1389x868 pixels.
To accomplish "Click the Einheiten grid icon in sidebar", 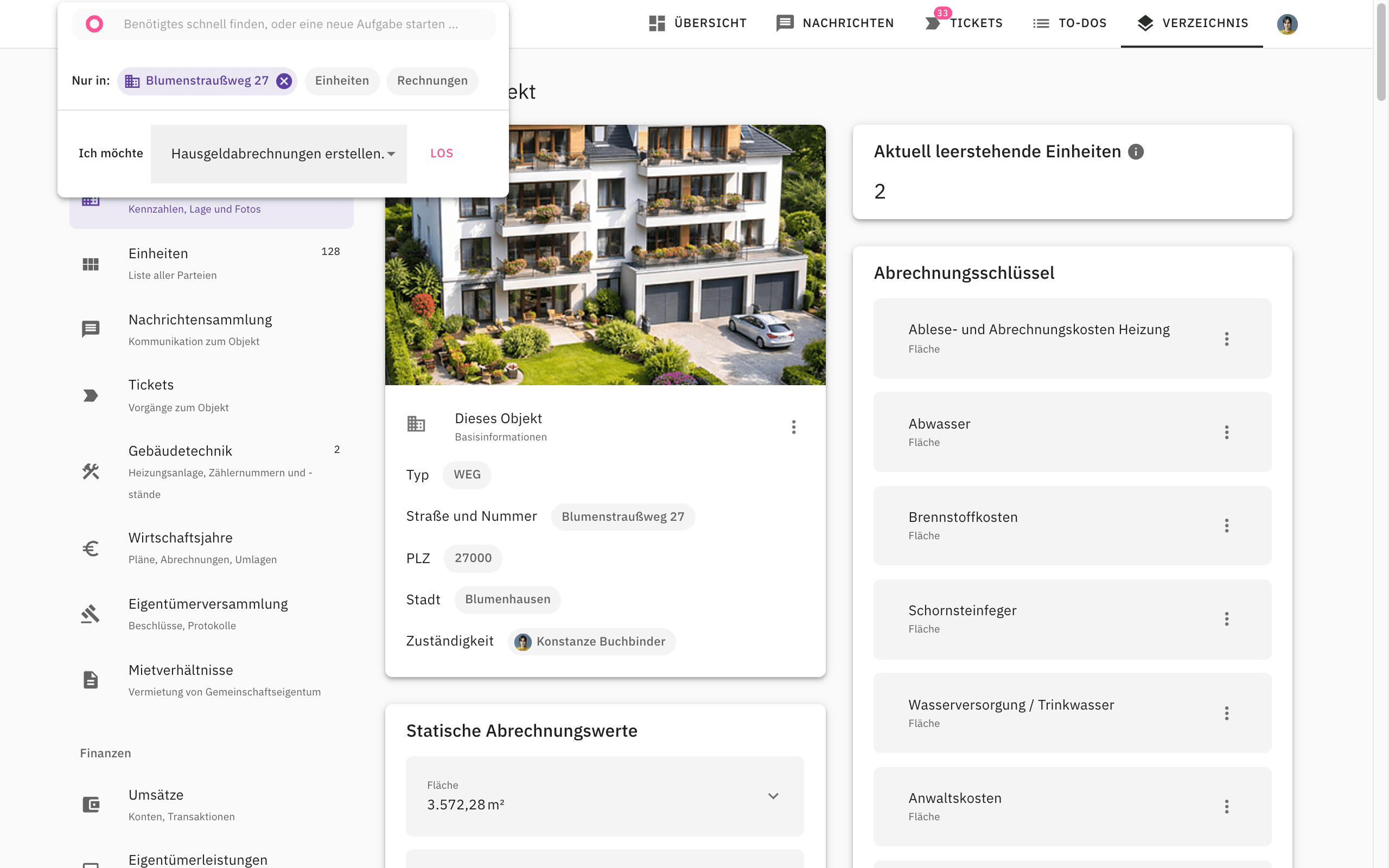I will (x=91, y=264).
